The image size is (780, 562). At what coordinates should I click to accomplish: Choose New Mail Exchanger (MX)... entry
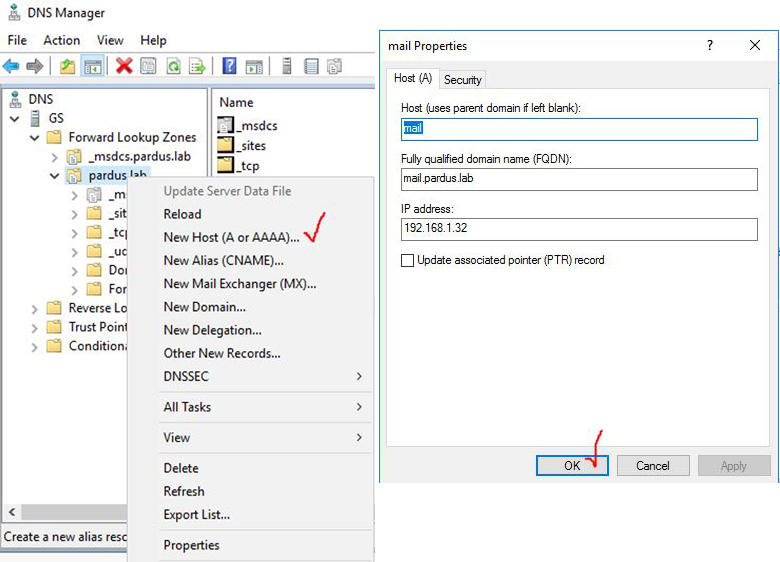[x=240, y=284]
